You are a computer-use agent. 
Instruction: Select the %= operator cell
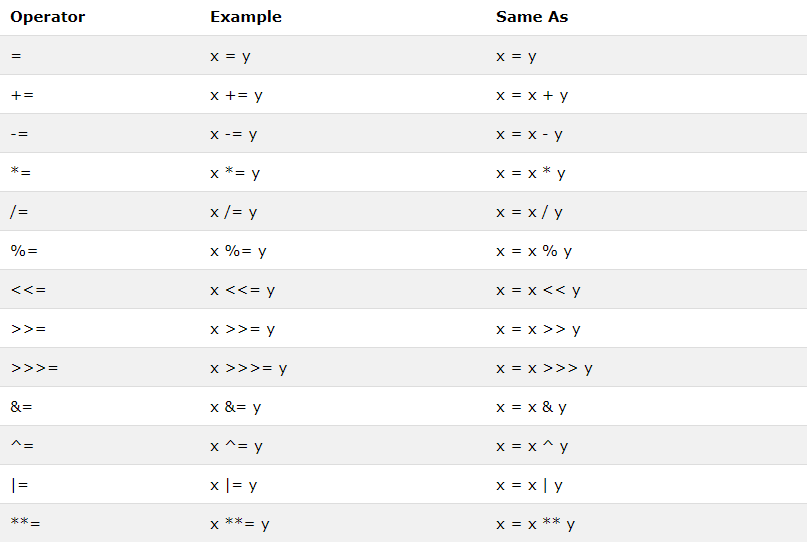click(x=24, y=251)
